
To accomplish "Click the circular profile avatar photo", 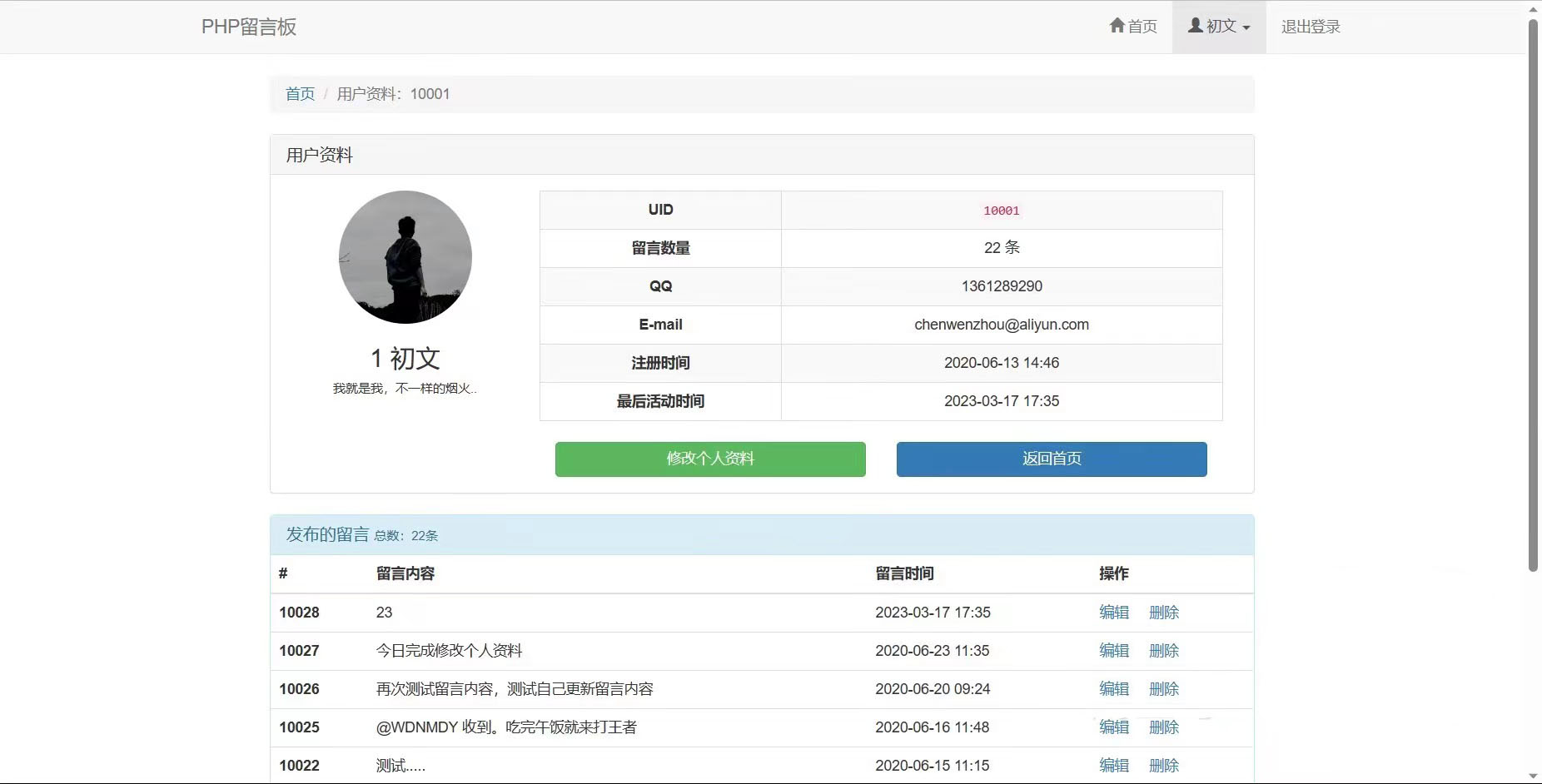I will pyautogui.click(x=405, y=257).
